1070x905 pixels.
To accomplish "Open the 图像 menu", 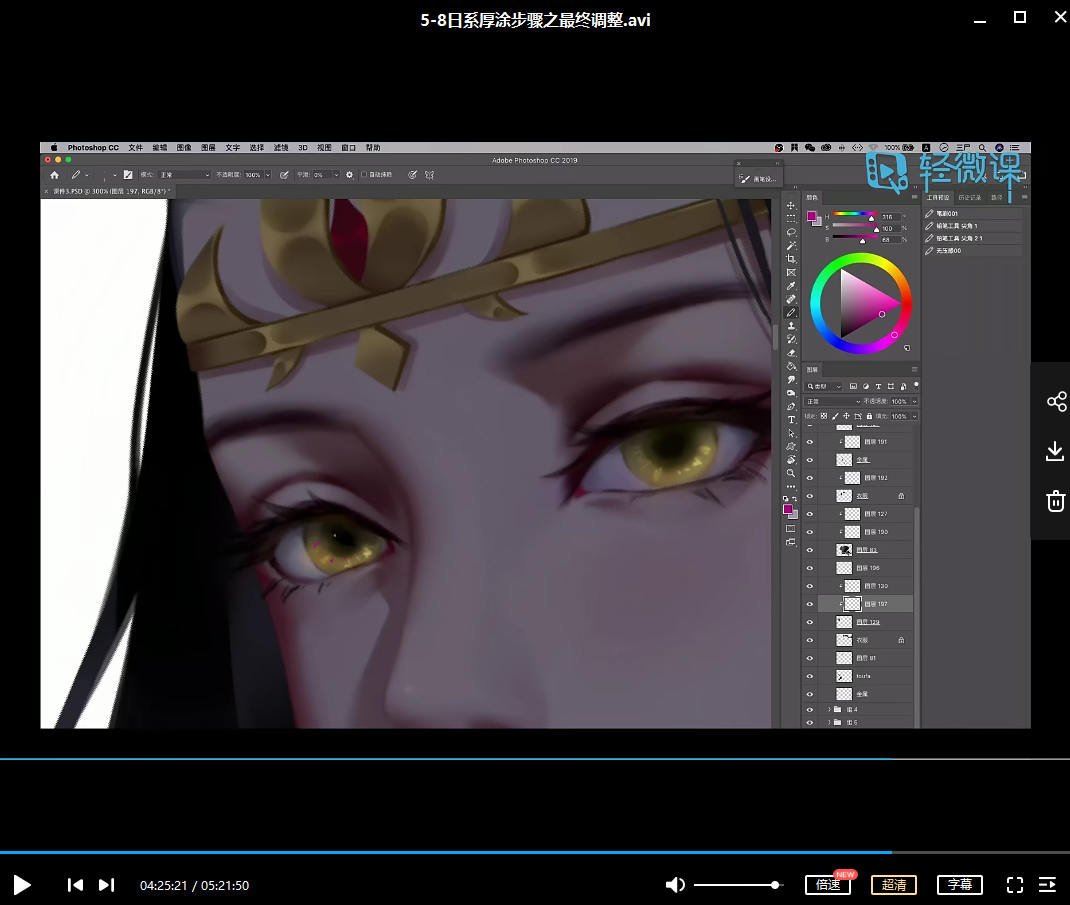I will [184, 147].
